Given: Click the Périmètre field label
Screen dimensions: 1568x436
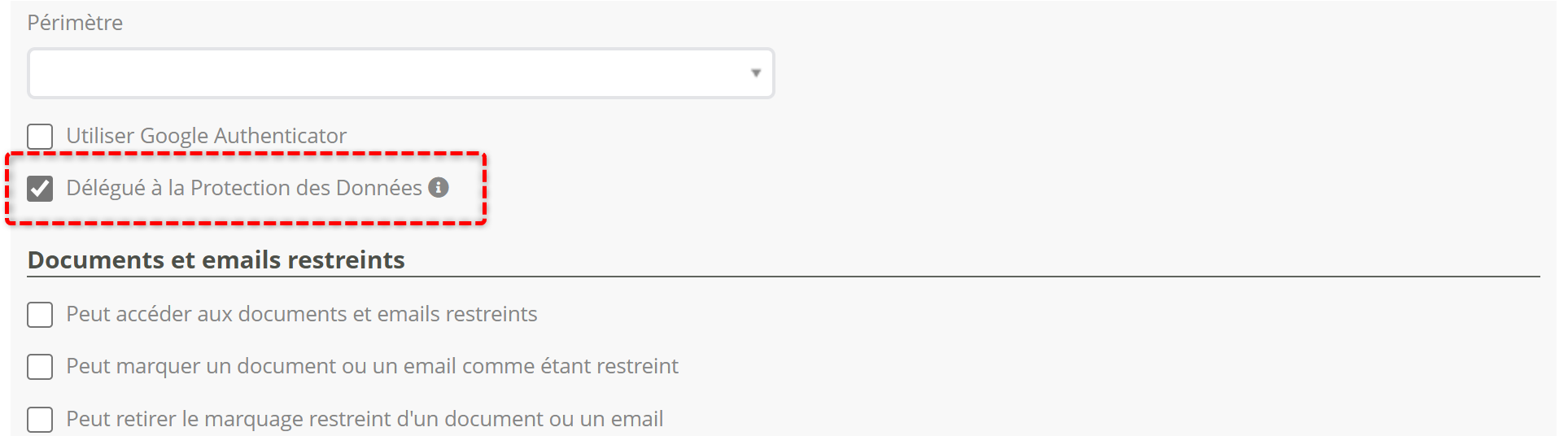Looking at the screenshot, I should [x=75, y=23].
